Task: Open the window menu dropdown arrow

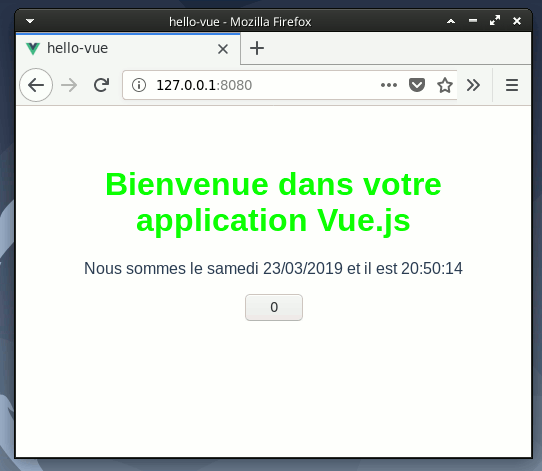Action: pyautogui.click(x=30, y=21)
